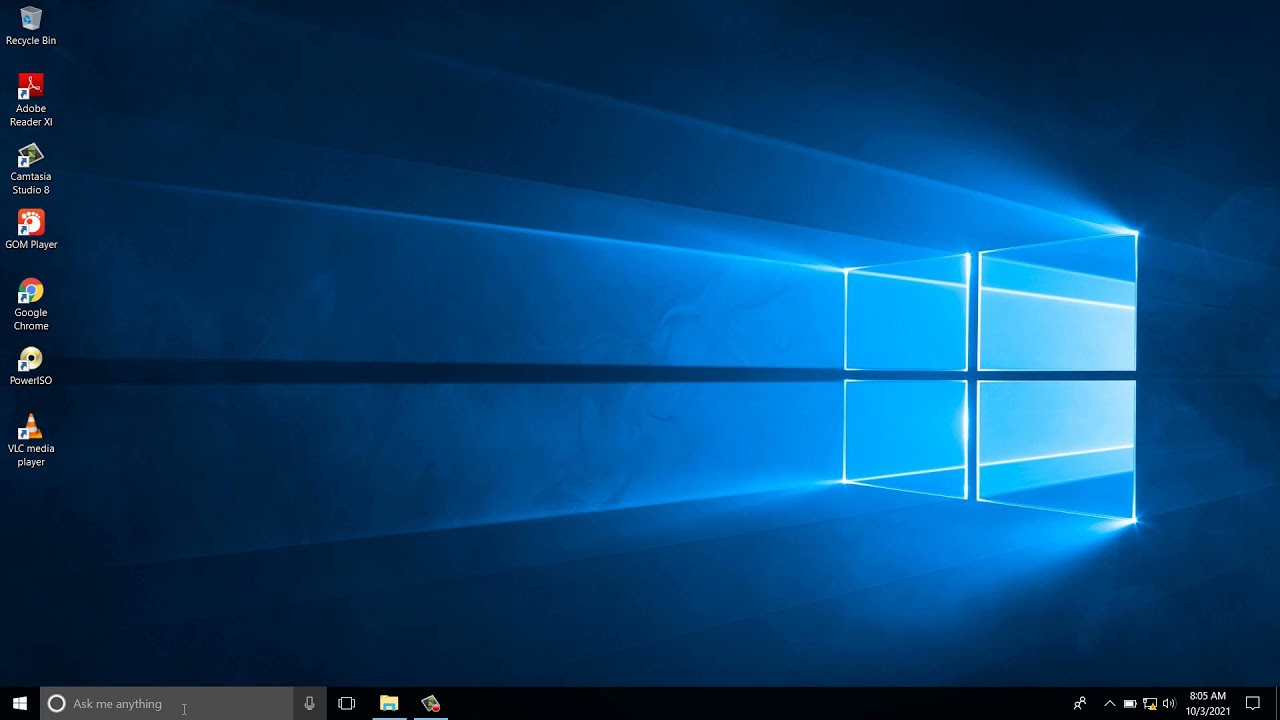Select the PowerISO desktop shortcut

tap(31, 366)
